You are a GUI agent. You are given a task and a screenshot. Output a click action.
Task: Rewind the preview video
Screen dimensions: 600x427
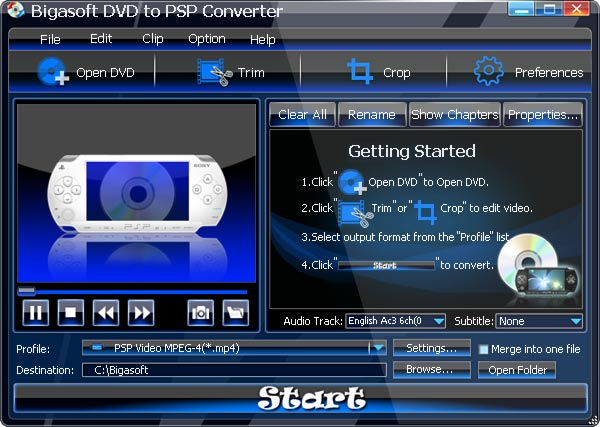pos(106,313)
